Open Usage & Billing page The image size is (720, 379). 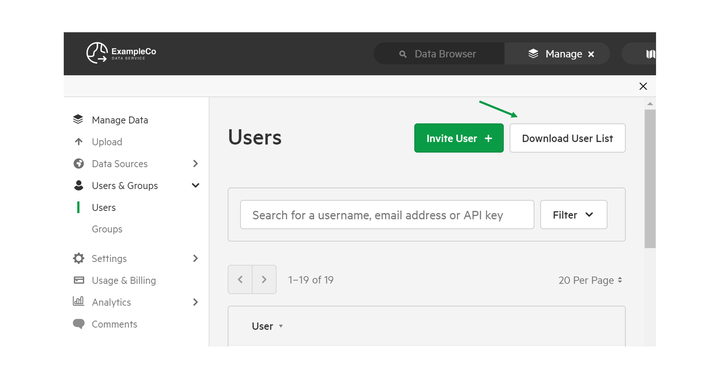coord(124,280)
